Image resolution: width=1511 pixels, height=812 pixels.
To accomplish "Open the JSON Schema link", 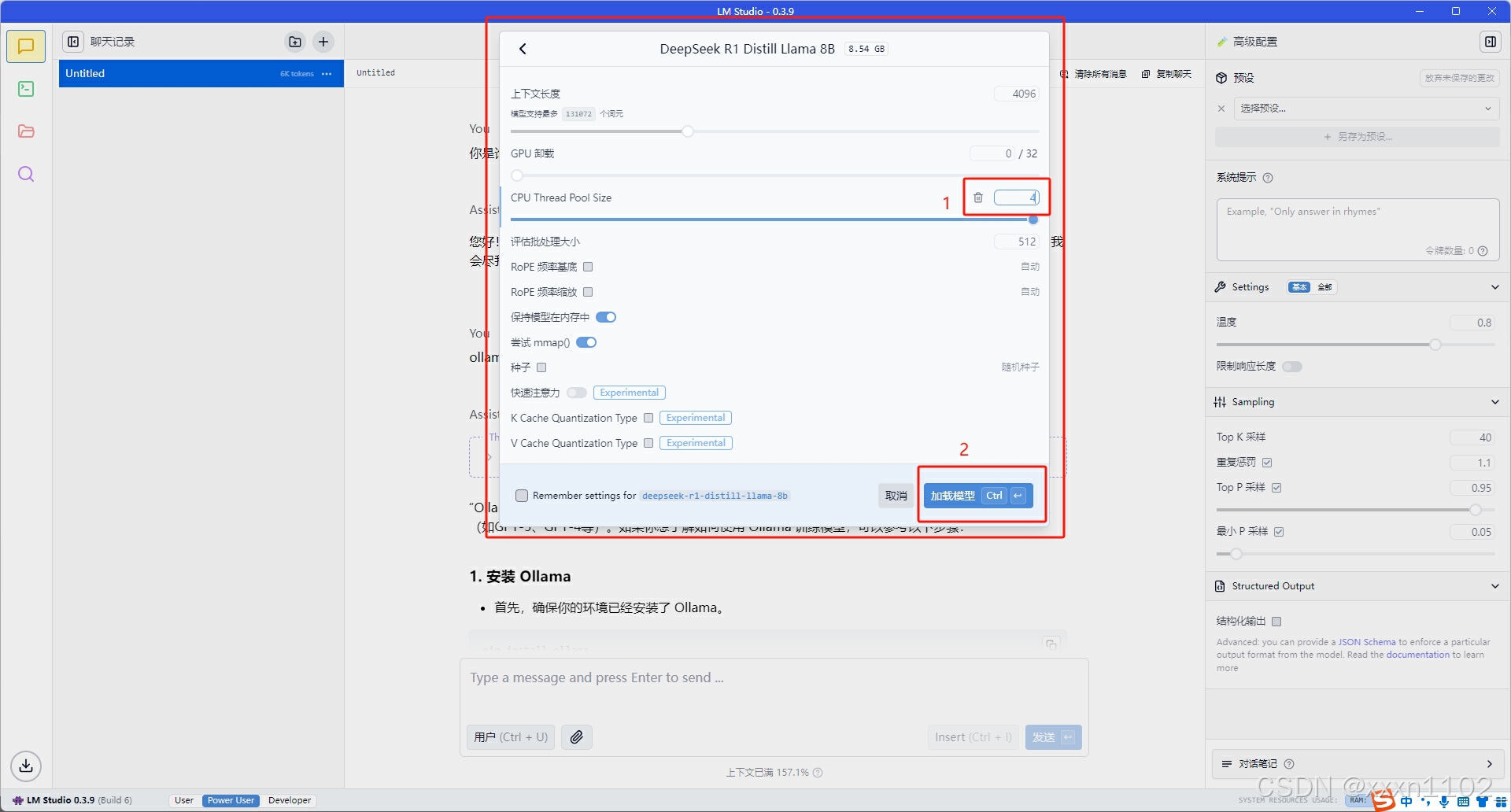I will tap(1367, 642).
